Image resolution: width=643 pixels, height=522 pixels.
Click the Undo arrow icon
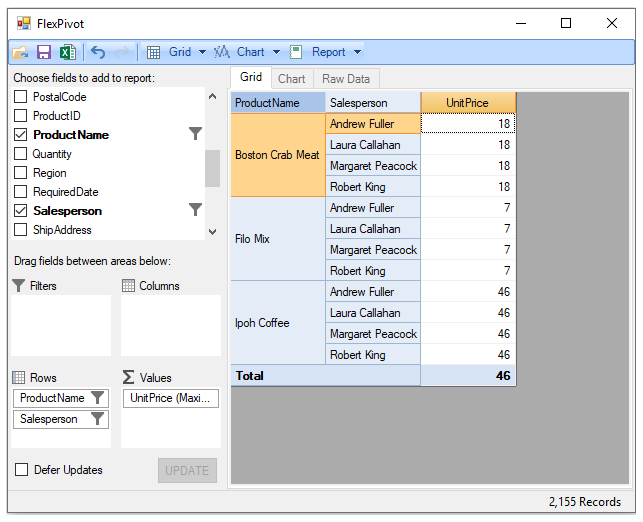(98, 52)
